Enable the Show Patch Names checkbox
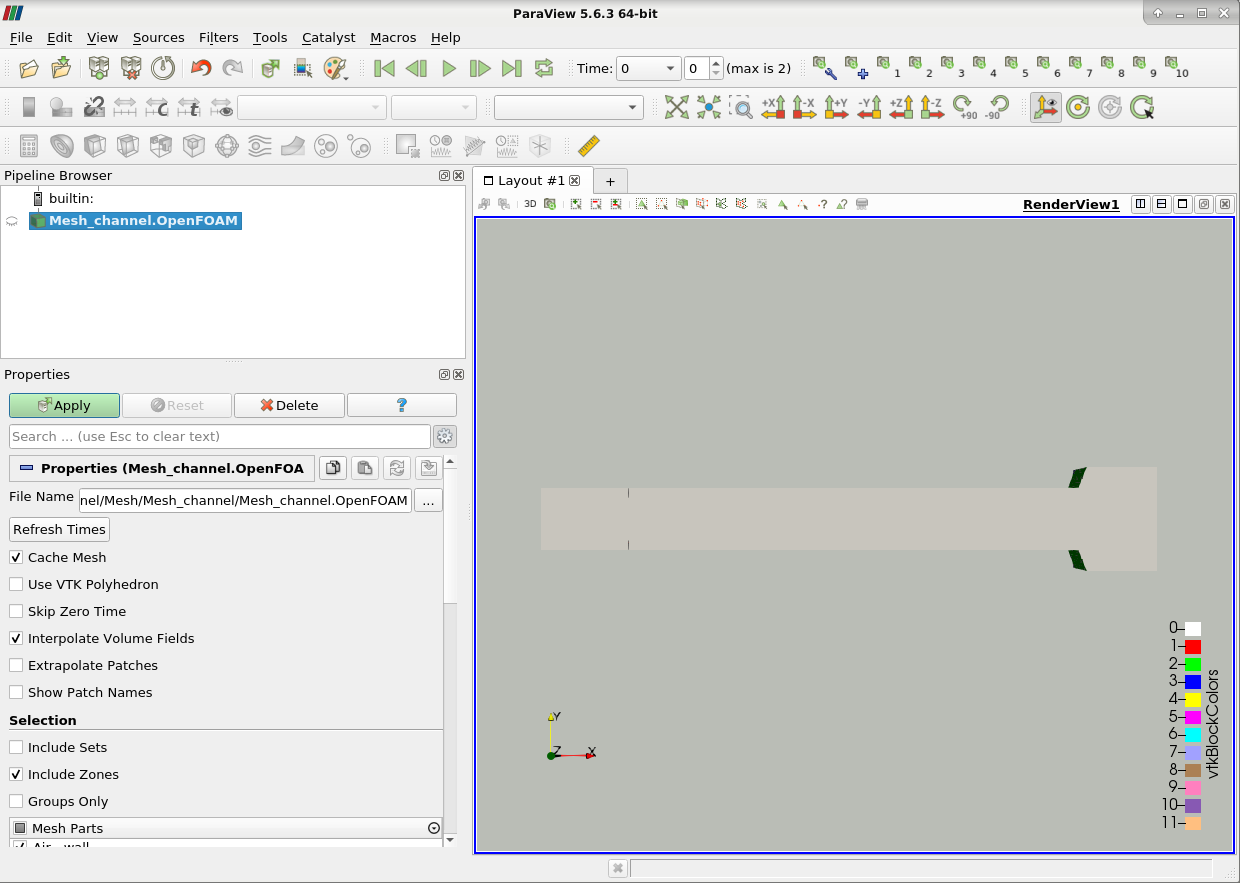 16,692
